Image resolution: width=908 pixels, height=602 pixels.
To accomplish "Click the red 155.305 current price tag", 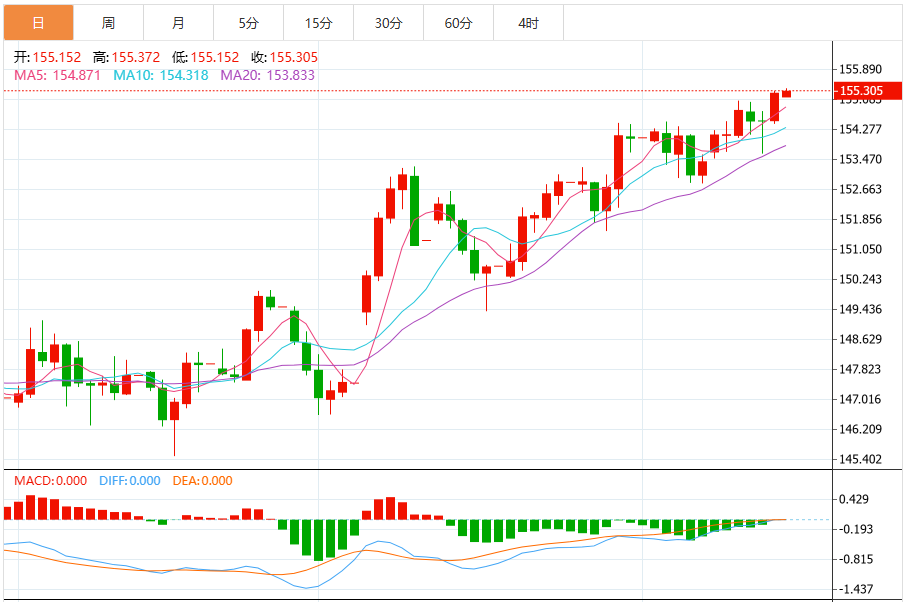I will pos(867,91).
